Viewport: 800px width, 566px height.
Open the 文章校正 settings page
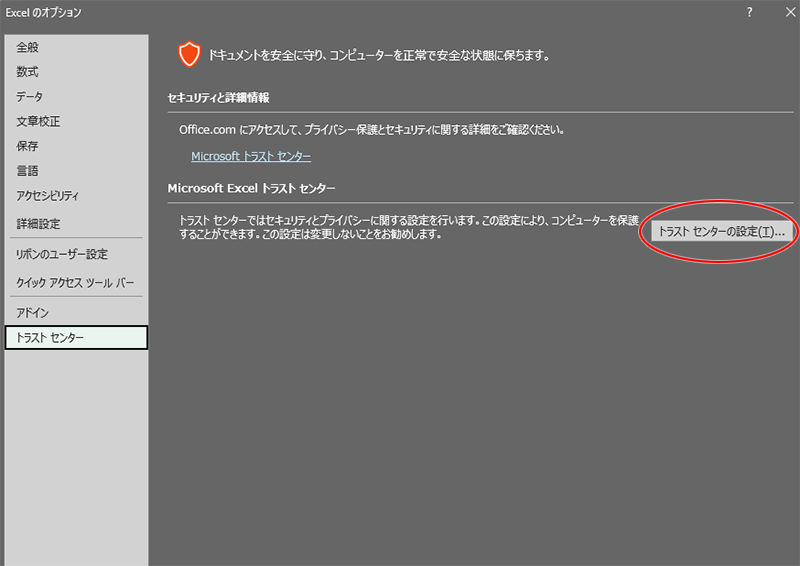click(38, 122)
